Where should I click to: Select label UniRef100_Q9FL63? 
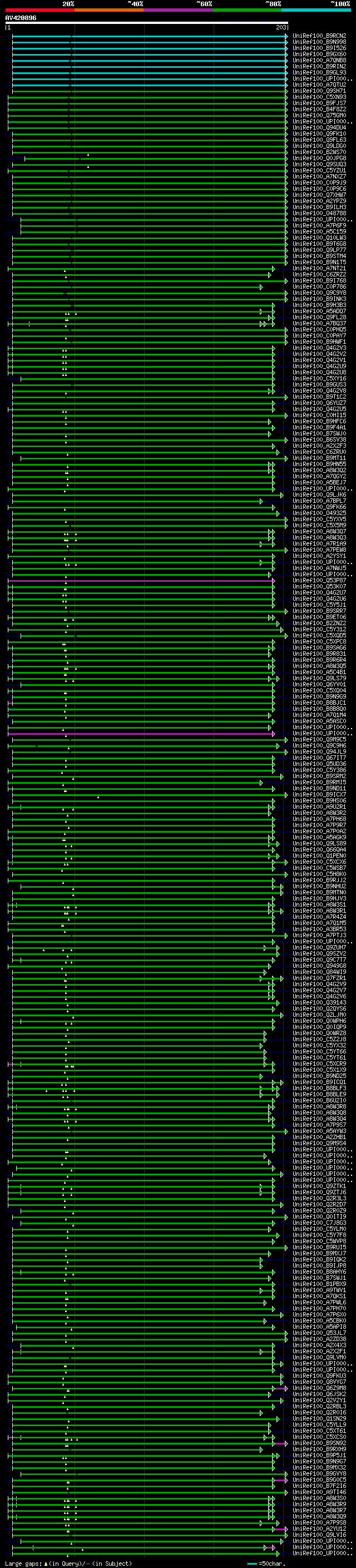tap(319, 140)
